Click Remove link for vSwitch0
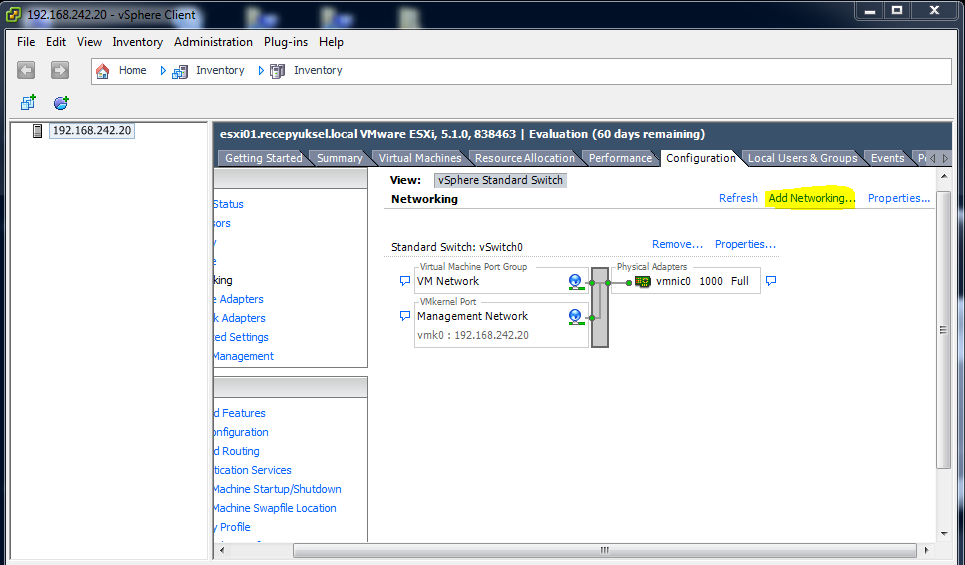The height and width of the screenshot is (565, 965). pyautogui.click(x=677, y=244)
